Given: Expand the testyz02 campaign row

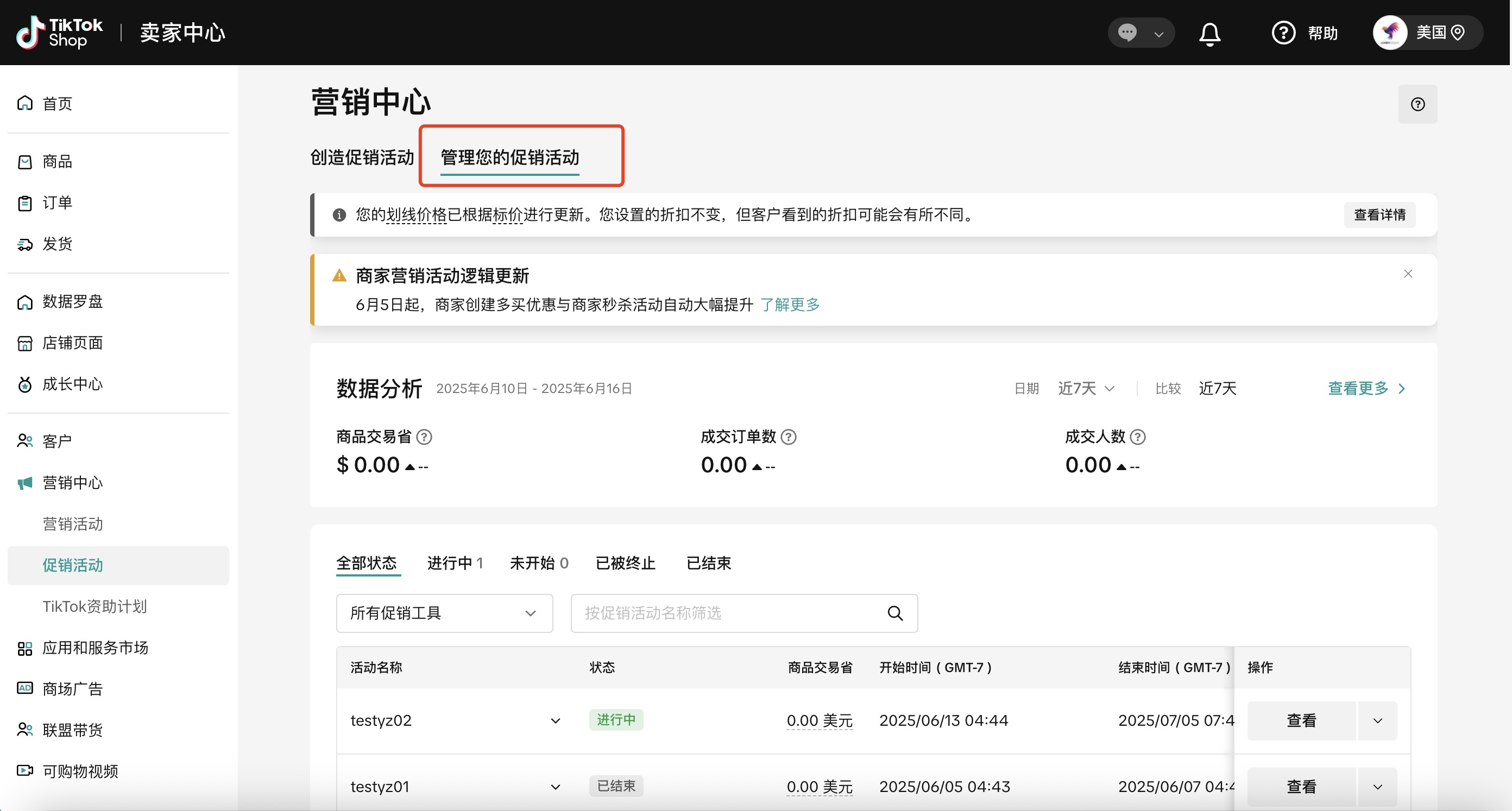Looking at the screenshot, I should pos(555,721).
